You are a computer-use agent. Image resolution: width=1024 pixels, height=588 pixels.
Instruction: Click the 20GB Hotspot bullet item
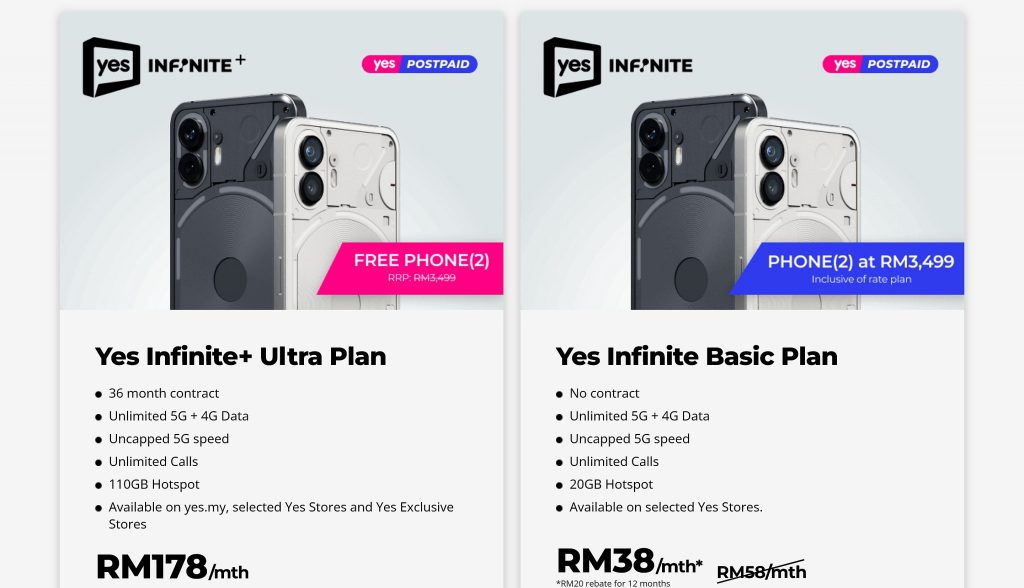coord(605,485)
